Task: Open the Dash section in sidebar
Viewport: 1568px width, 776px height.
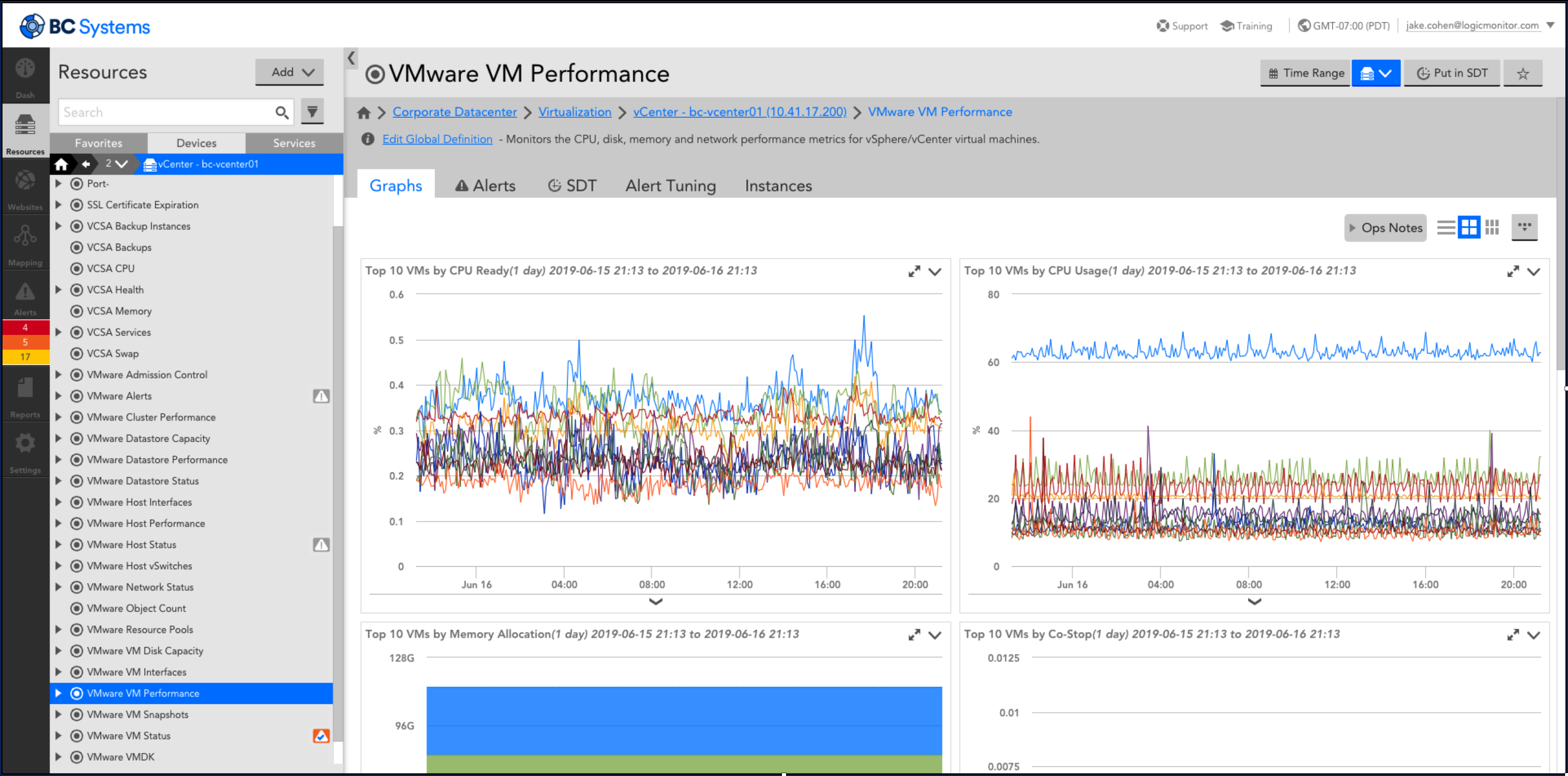Action: (25, 76)
